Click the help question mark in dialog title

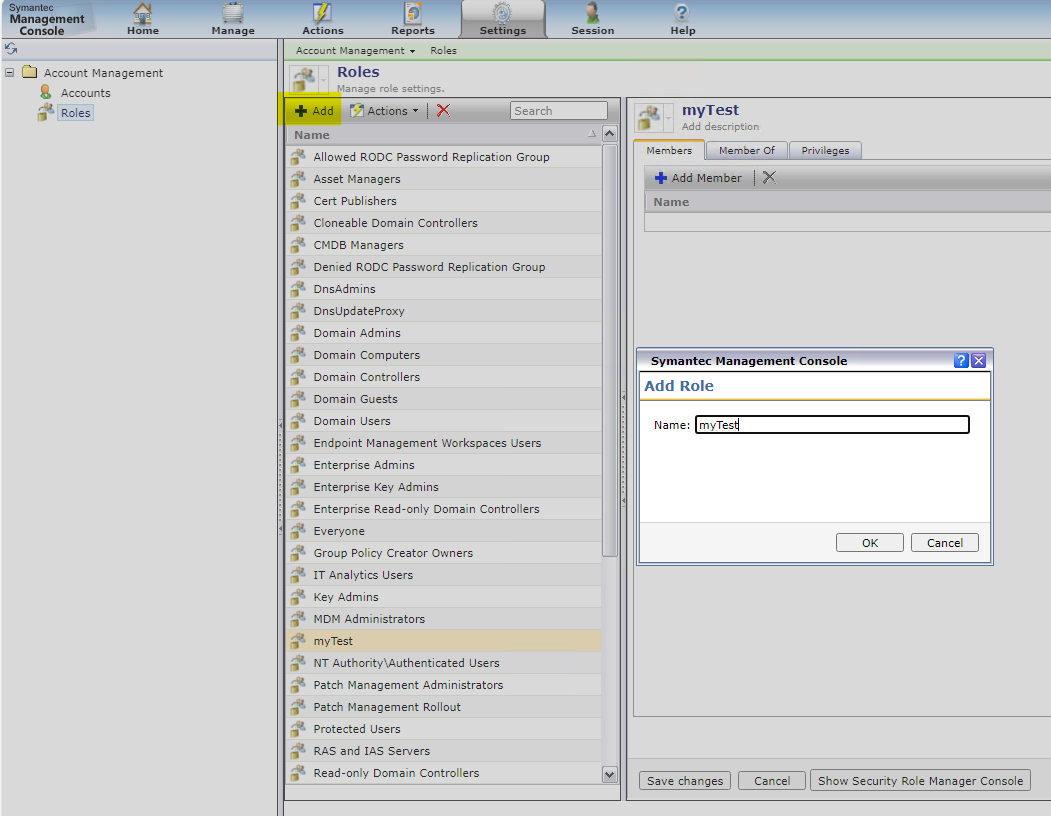coord(961,361)
